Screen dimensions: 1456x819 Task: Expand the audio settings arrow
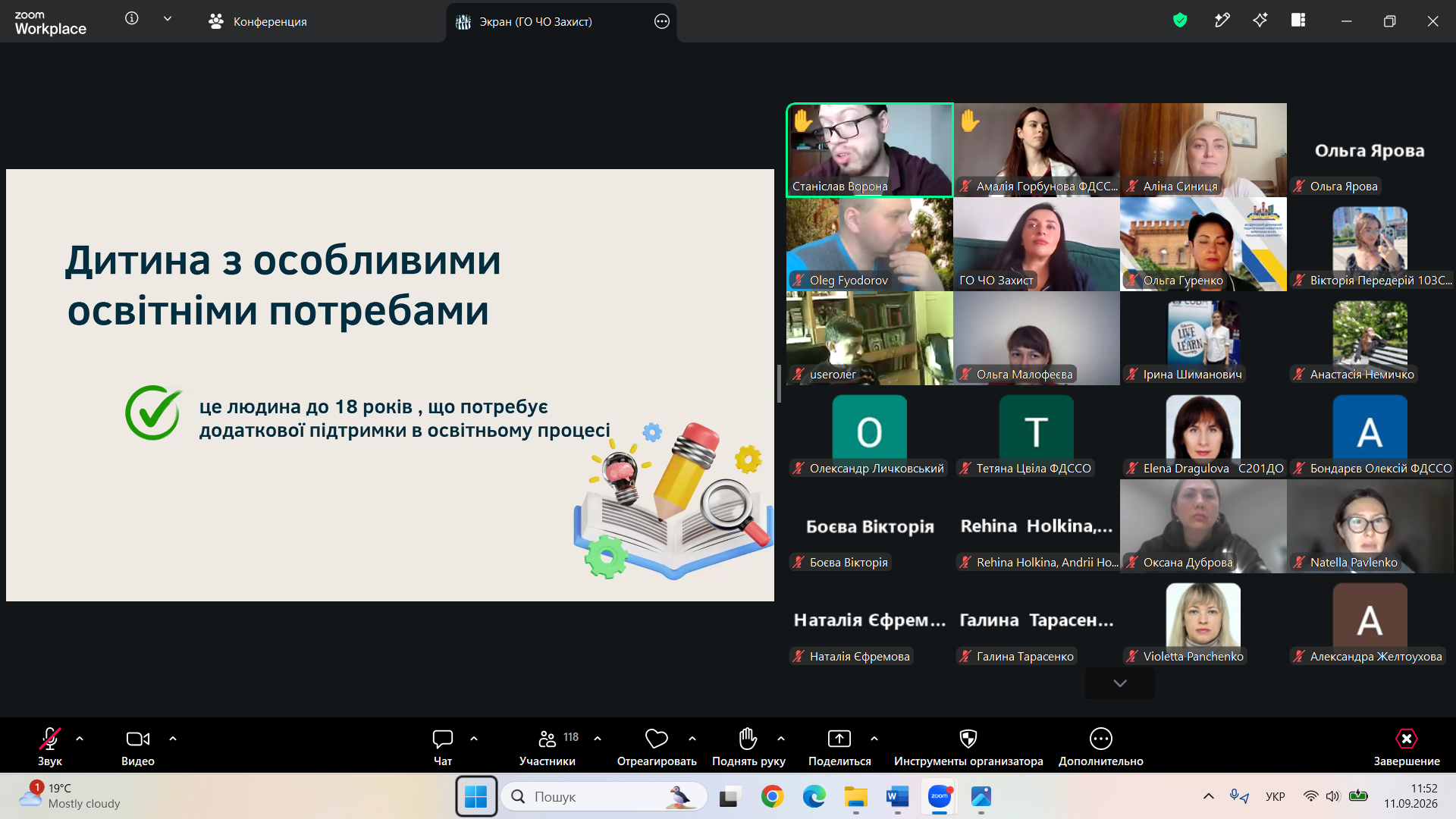[x=80, y=739]
